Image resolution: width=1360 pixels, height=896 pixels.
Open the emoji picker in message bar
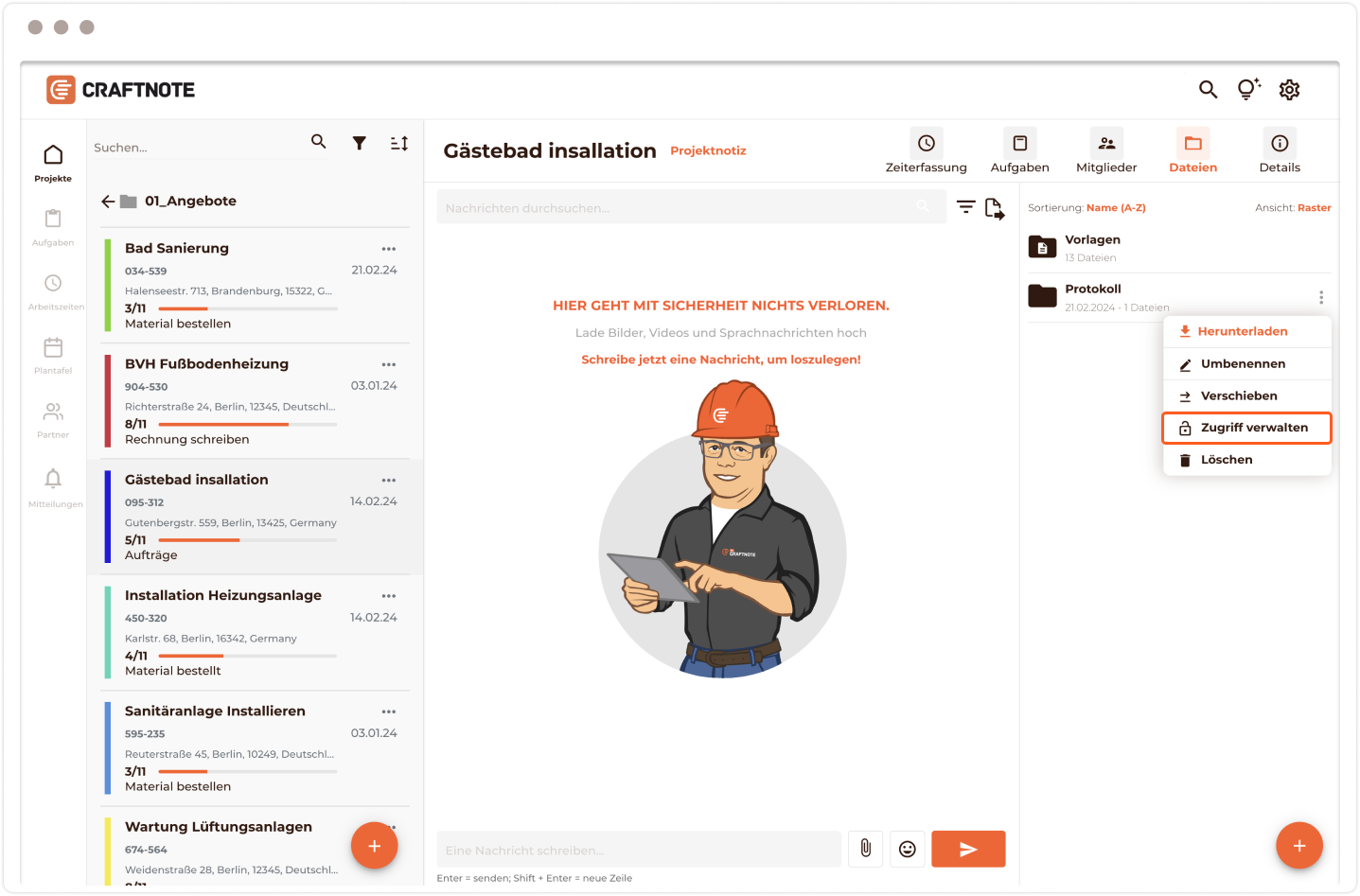pyautogui.click(x=907, y=849)
